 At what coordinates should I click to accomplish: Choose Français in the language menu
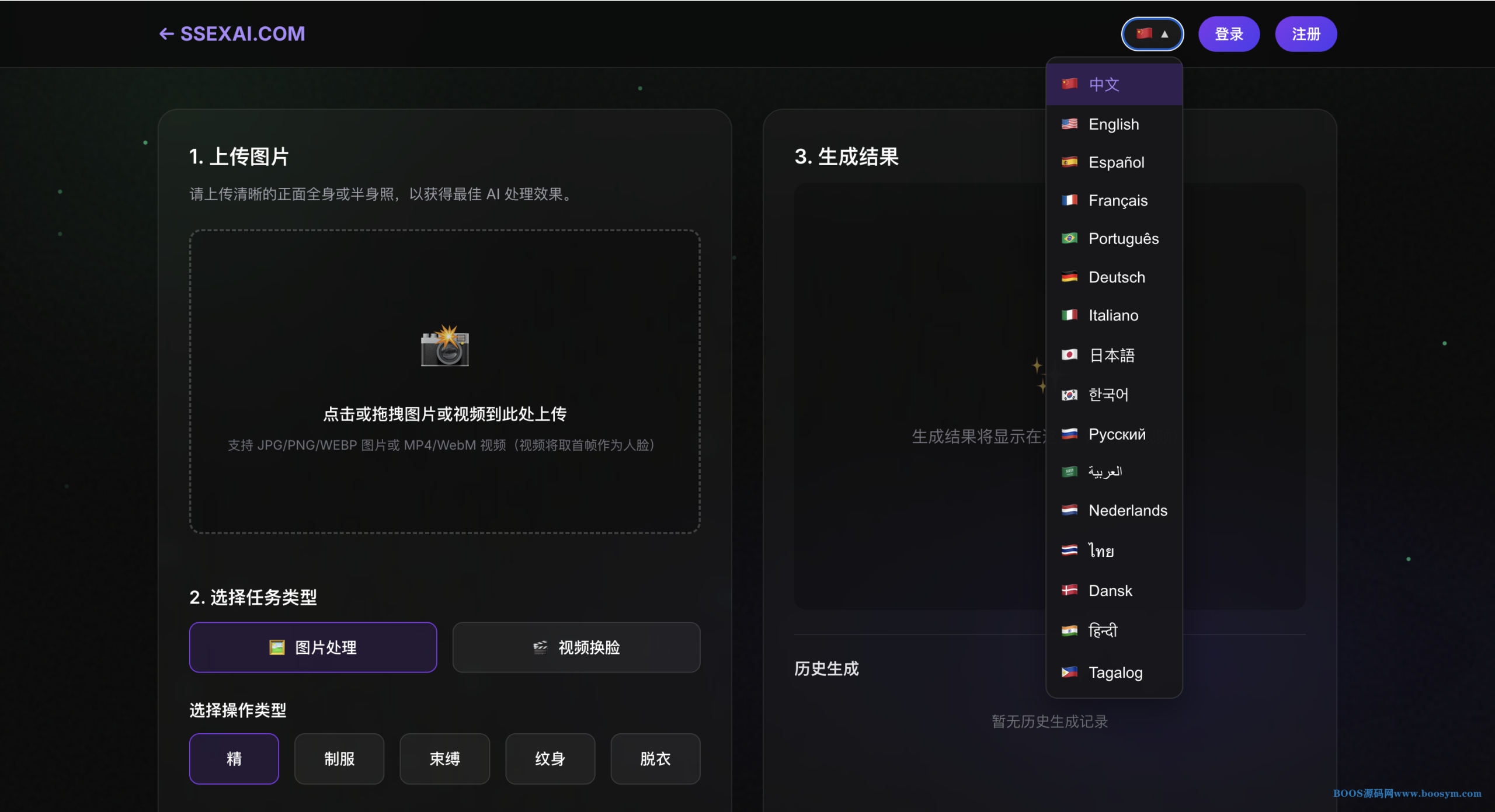pos(1114,200)
